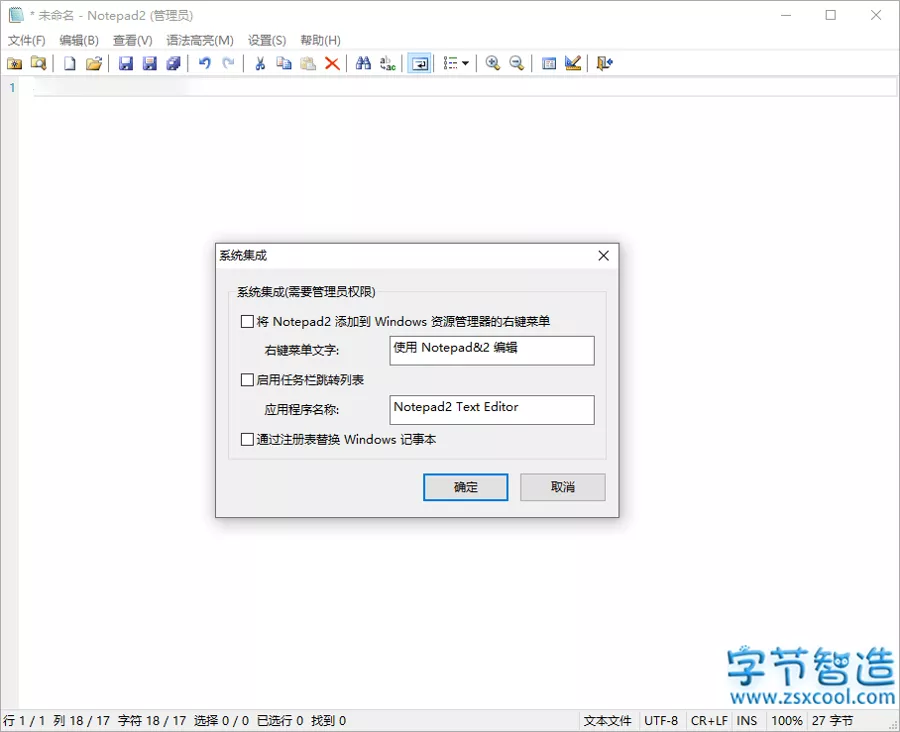Minimize the Notepad2 window
Screen dimensions: 900x732
click(786, 16)
